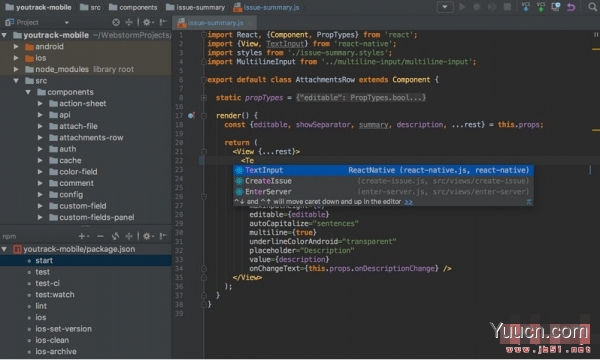Open the Project panel gear settings
The width and height of the screenshot is (600, 360).
pyautogui.click(x=148, y=22)
